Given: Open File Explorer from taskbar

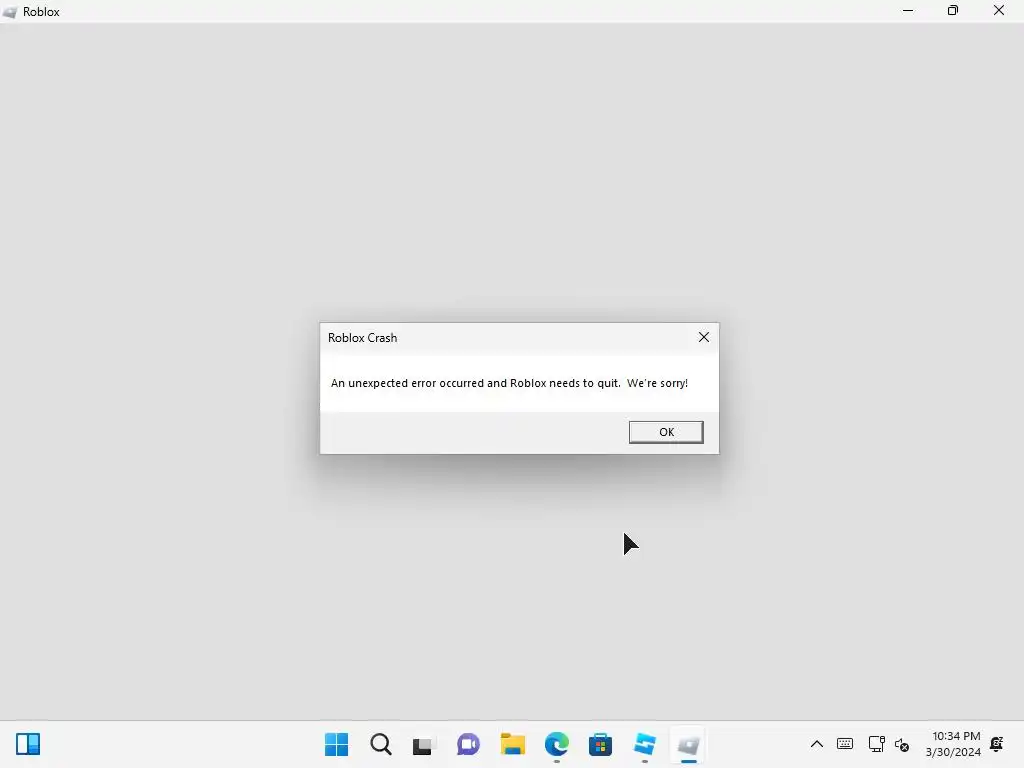Looking at the screenshot, I should point(513,744).
